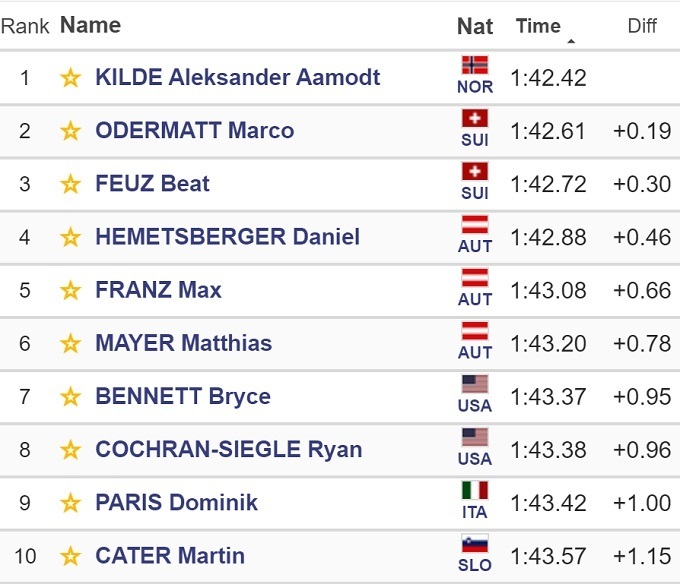Open ODERMATT Marco athlete profile
This screenshot has width=680, height=584.
coord(194,131)
